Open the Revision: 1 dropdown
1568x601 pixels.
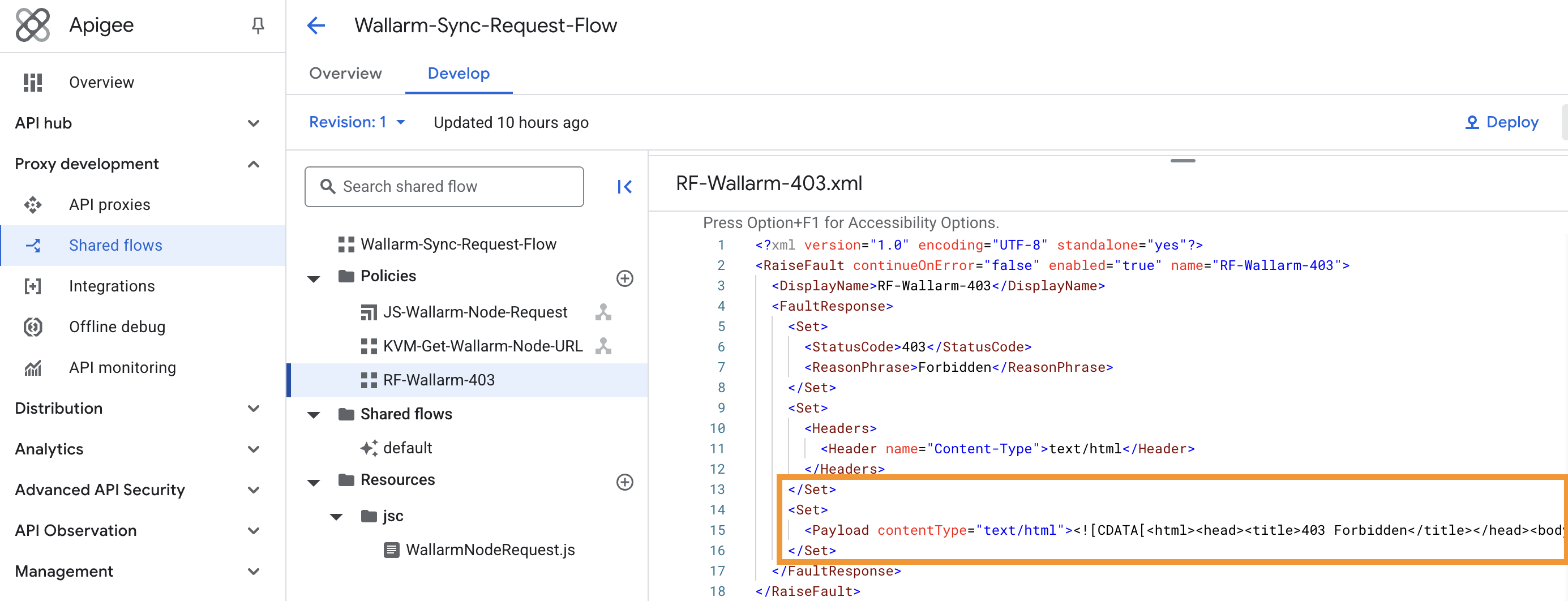(x=358, y=122)
